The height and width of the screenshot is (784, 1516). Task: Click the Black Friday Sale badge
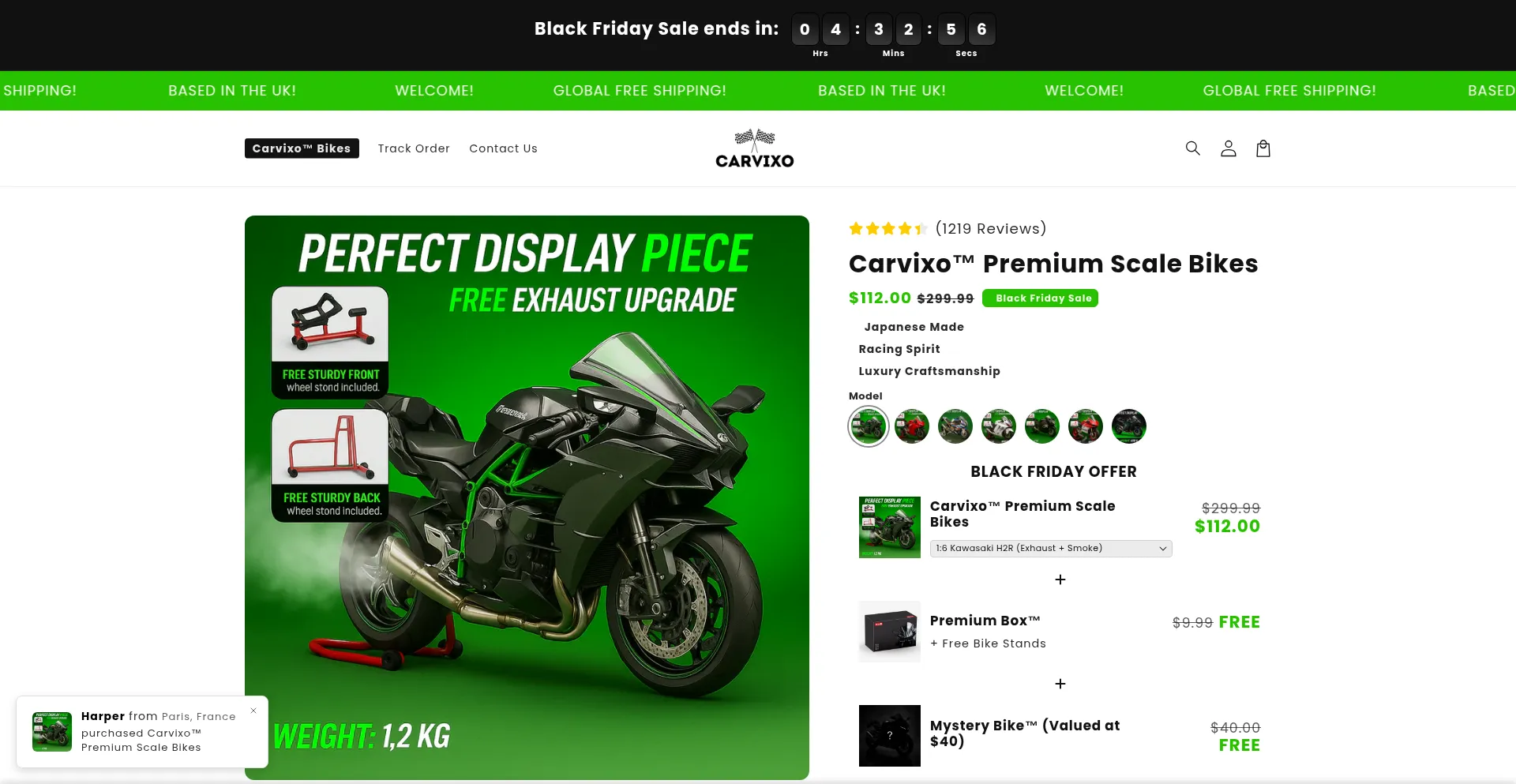pos(1040,298)
